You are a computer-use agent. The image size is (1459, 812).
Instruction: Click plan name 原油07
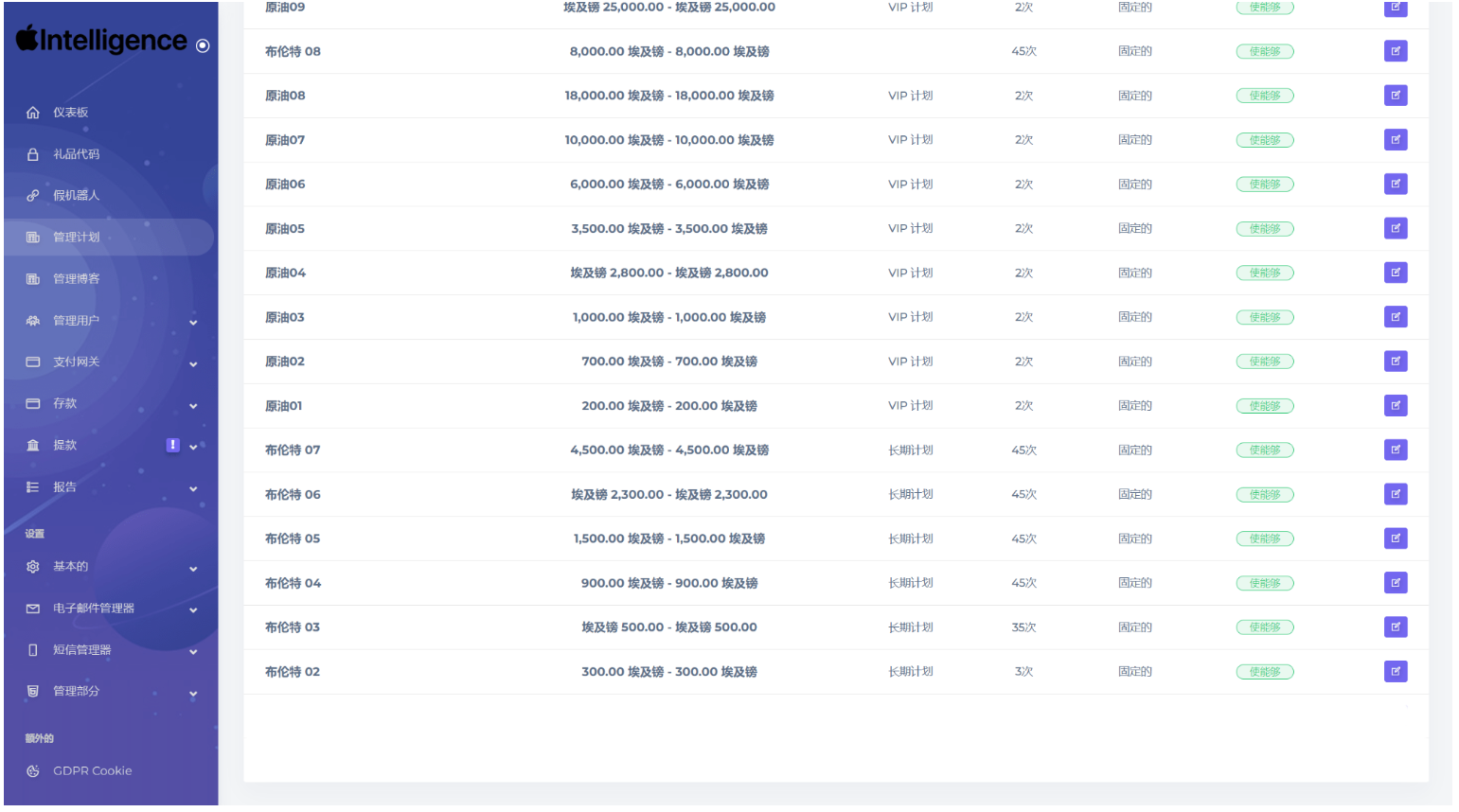[285, 140]
